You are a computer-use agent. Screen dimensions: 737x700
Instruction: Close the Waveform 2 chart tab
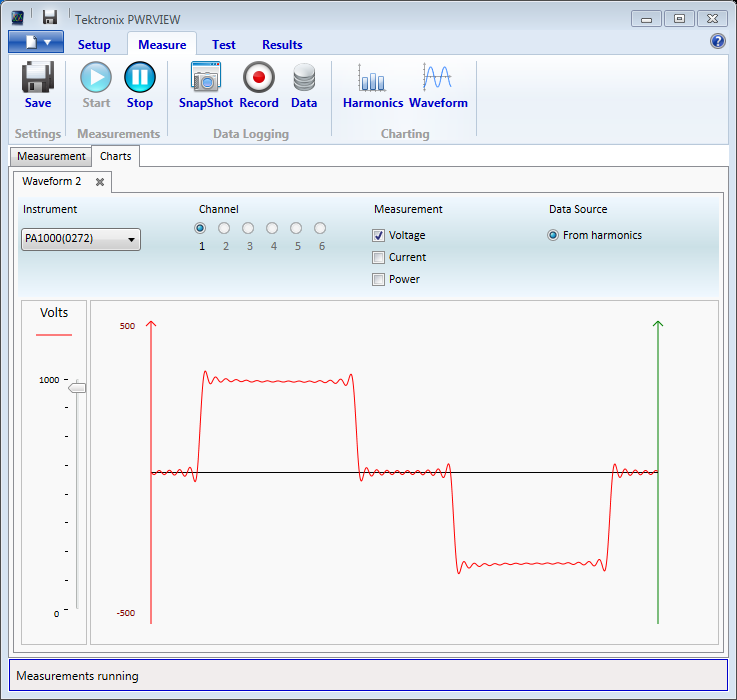pos(100,182)
